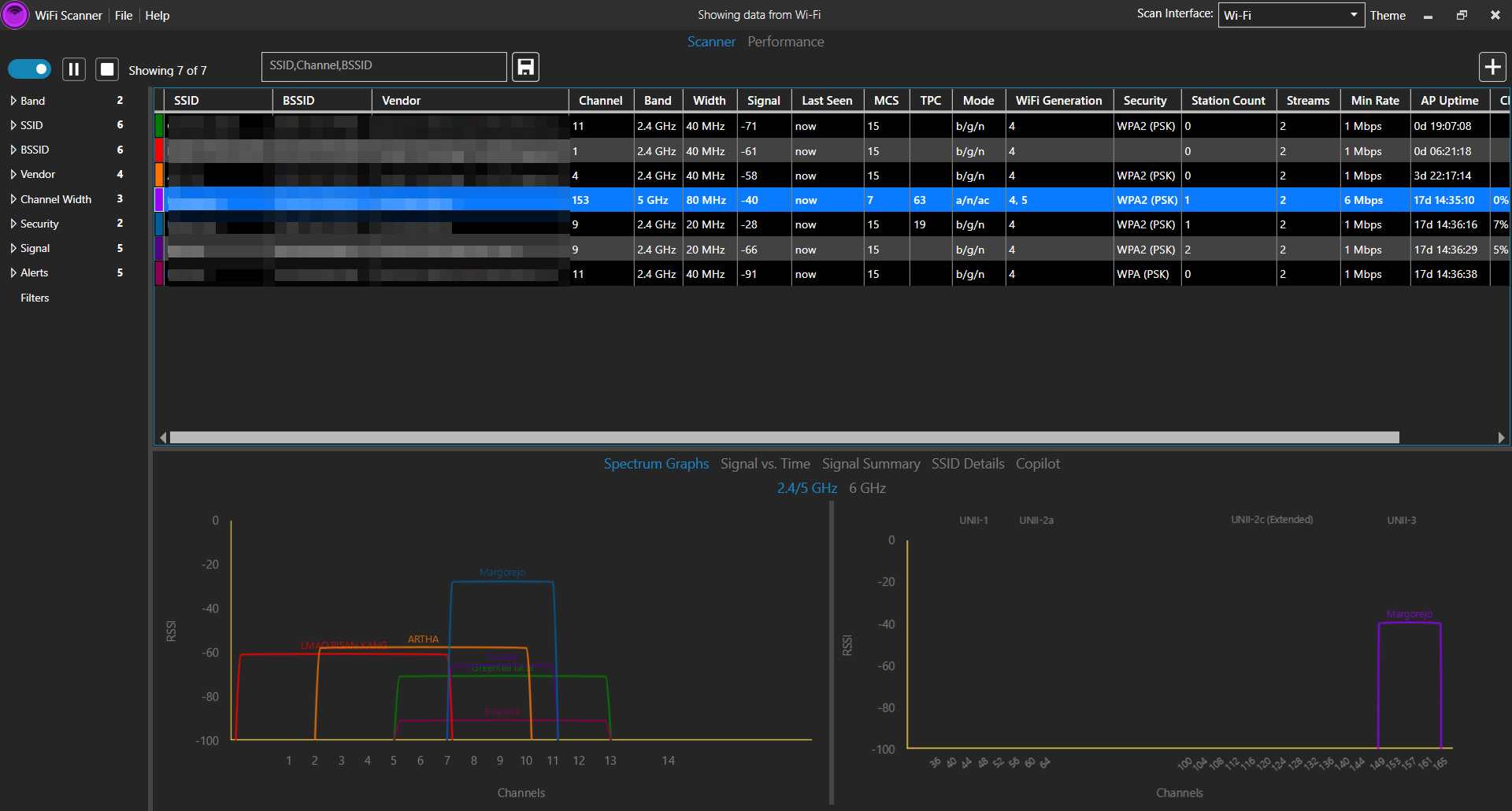Open the Spectrum Graphs tab

point(656,464)
